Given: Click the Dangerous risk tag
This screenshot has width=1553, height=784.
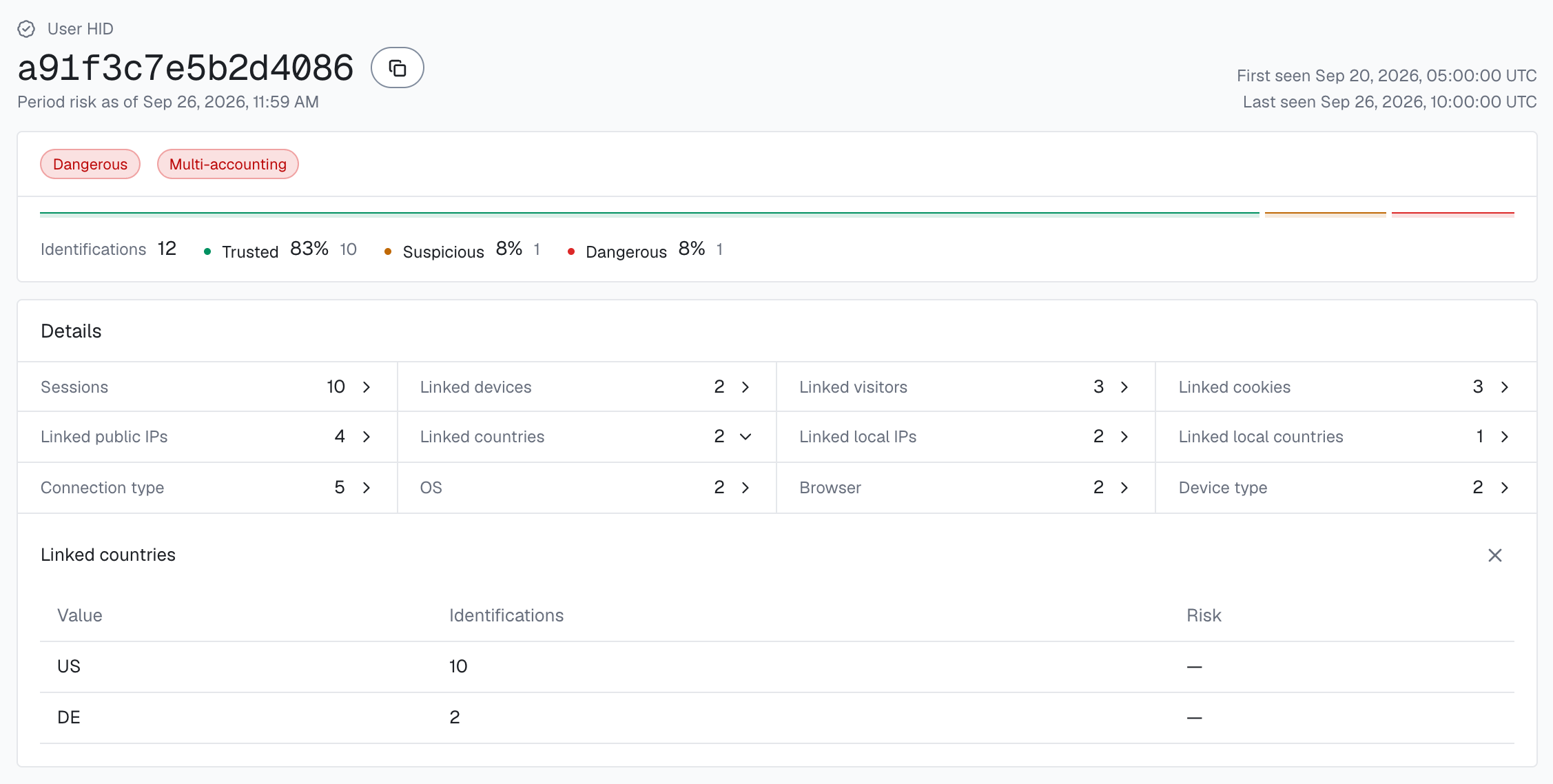Looking at the screenshot, I should point(90,164).
